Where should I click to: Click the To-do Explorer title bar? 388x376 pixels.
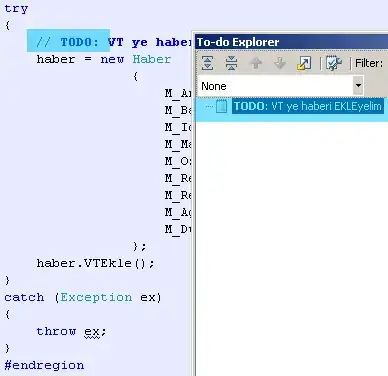click(291, 42)
